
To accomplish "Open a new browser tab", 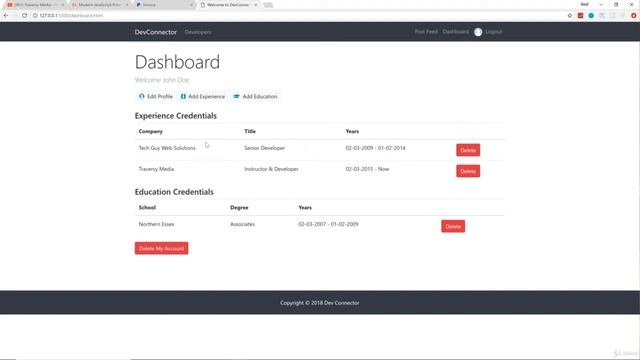I will (268, 5).
